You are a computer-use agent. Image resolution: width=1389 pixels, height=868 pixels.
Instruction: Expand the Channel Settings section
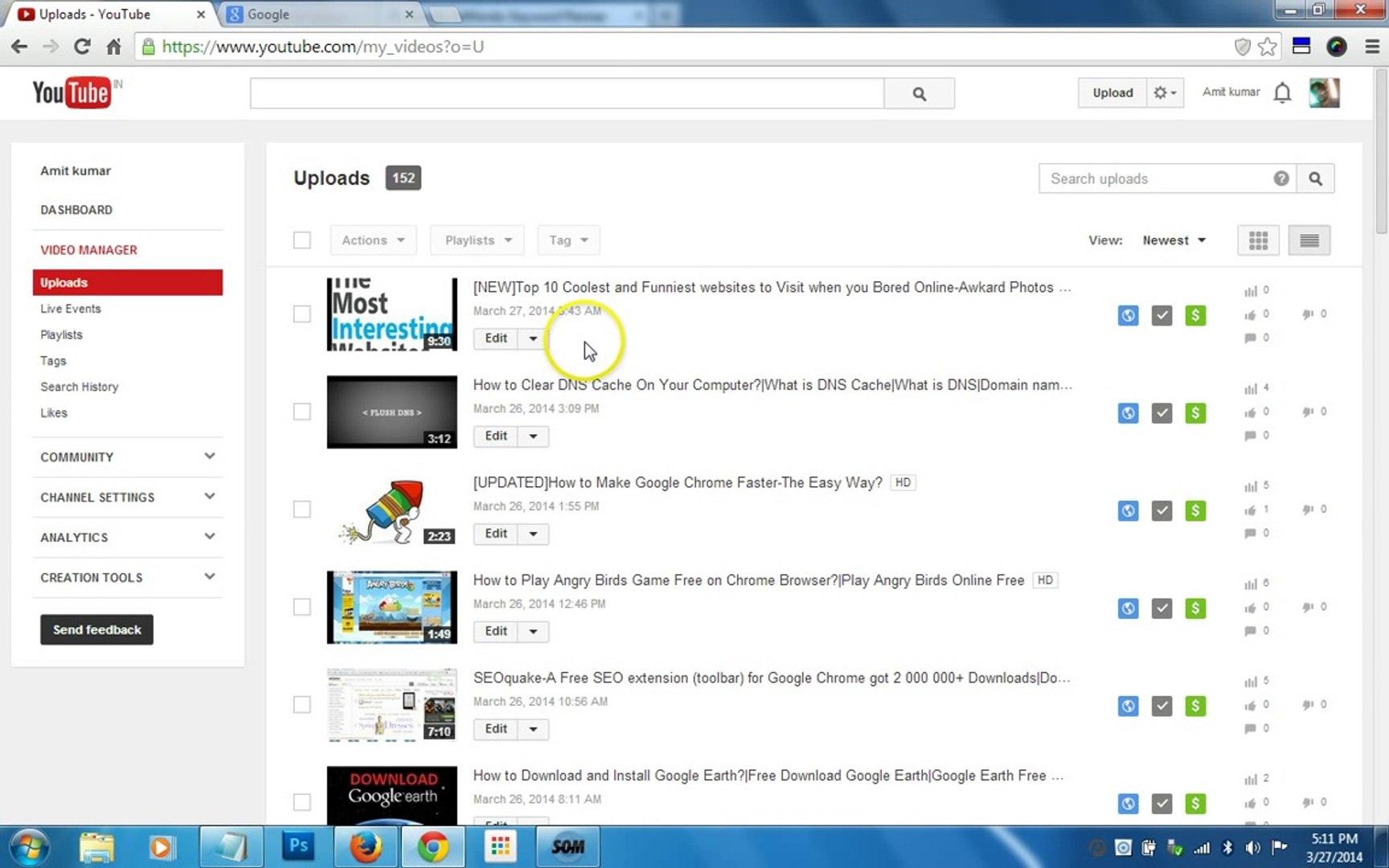point(128,497)
